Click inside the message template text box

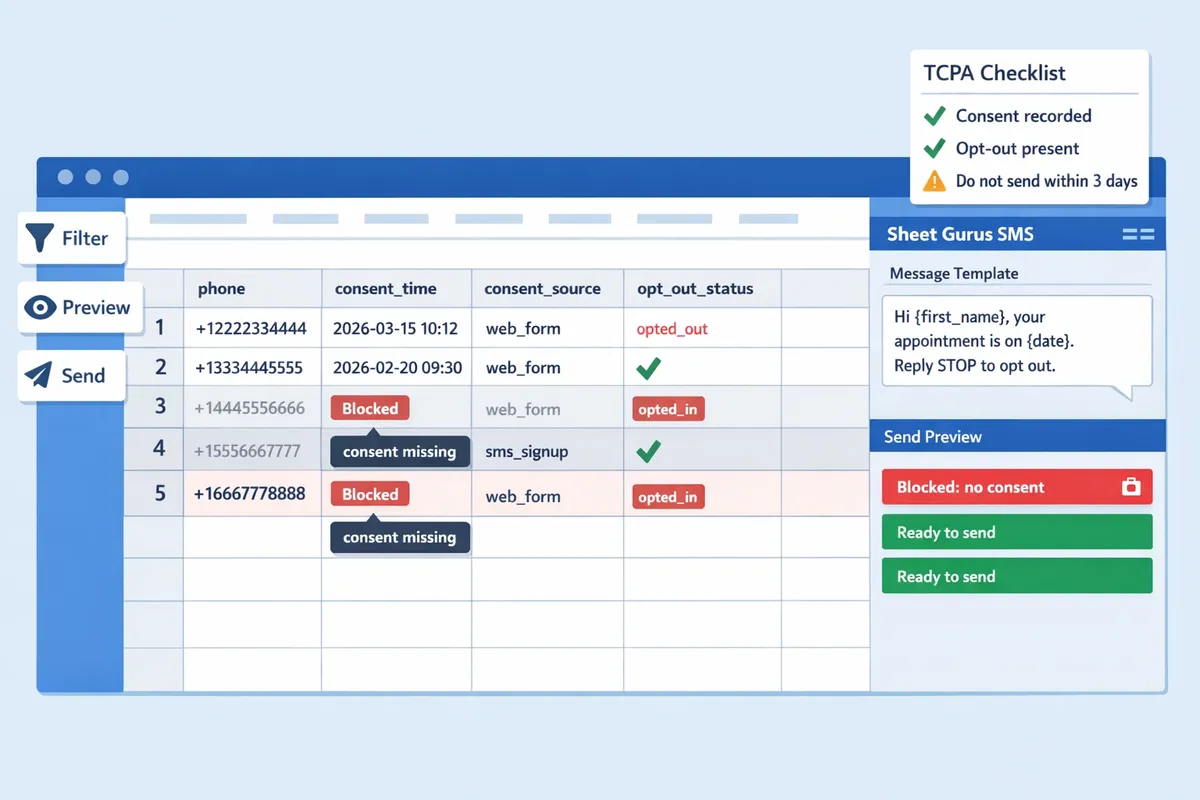coord(1015,340)
